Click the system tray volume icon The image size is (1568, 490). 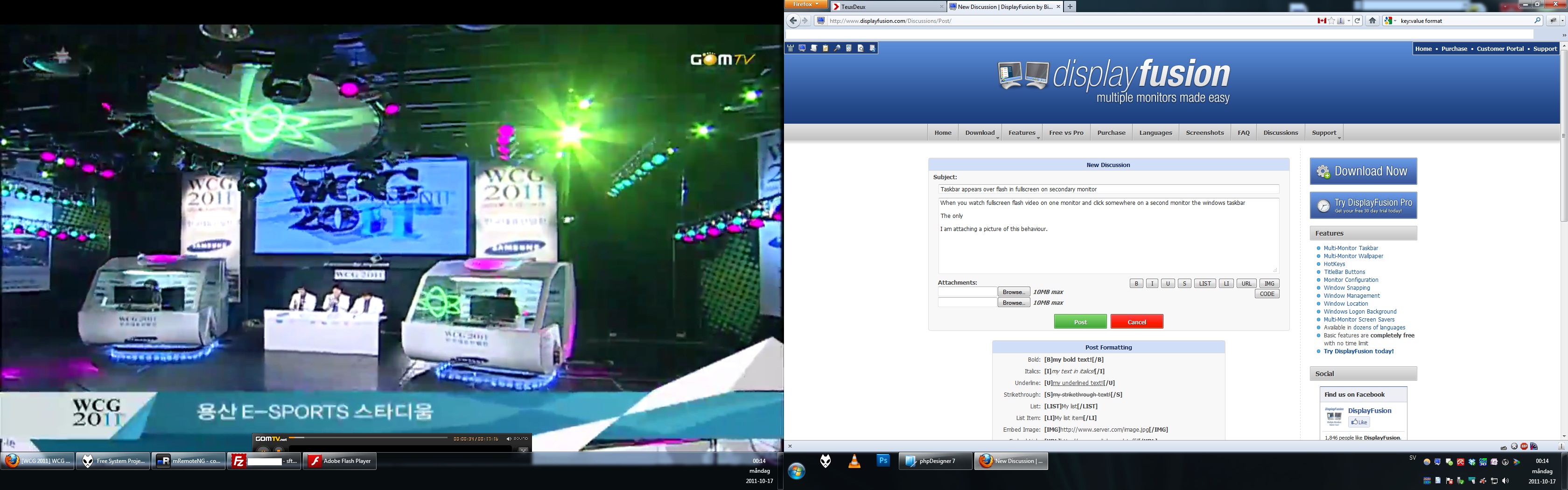(x=1506, y=481)
